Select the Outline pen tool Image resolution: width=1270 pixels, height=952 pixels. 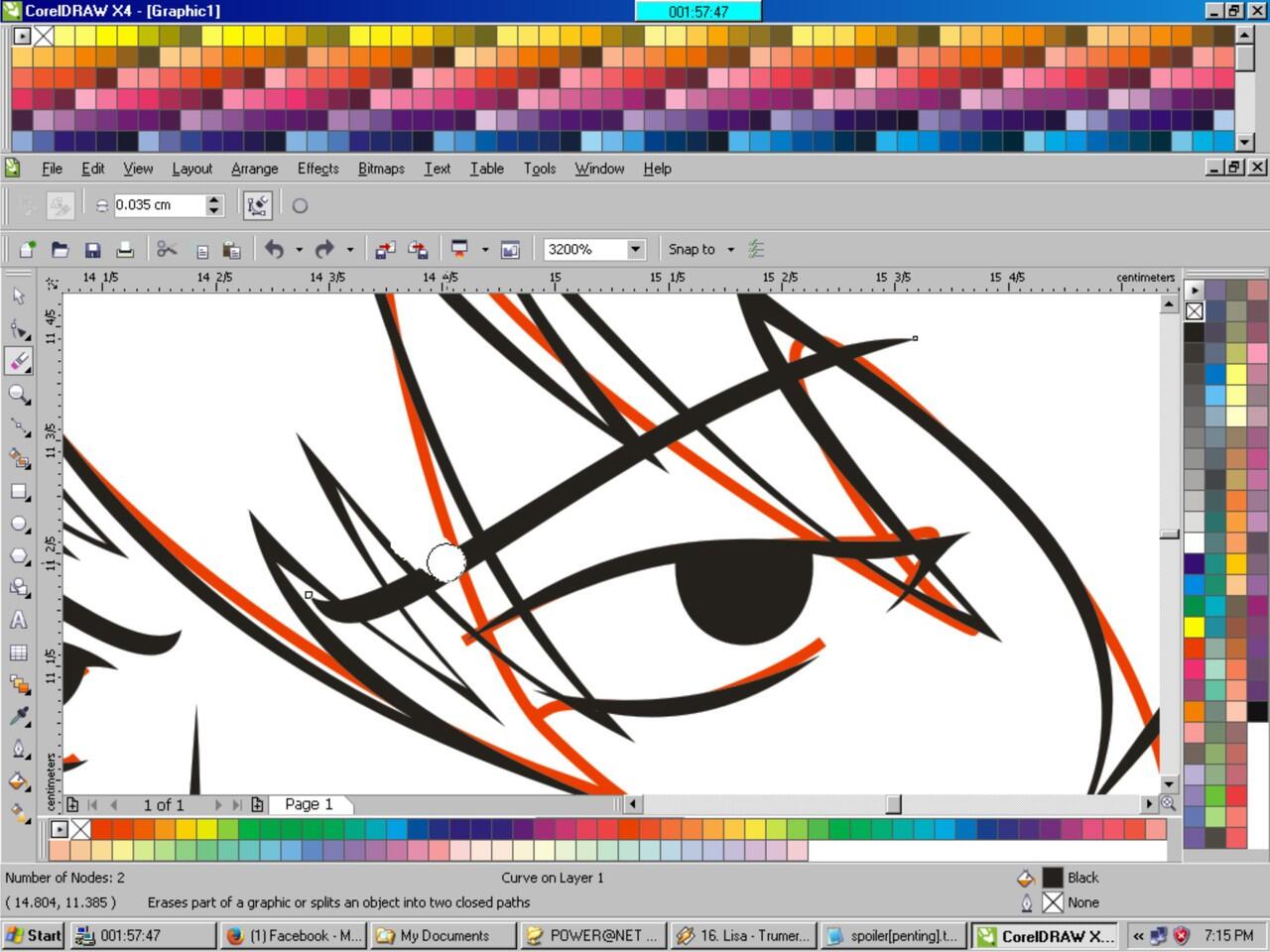(19, 749)
